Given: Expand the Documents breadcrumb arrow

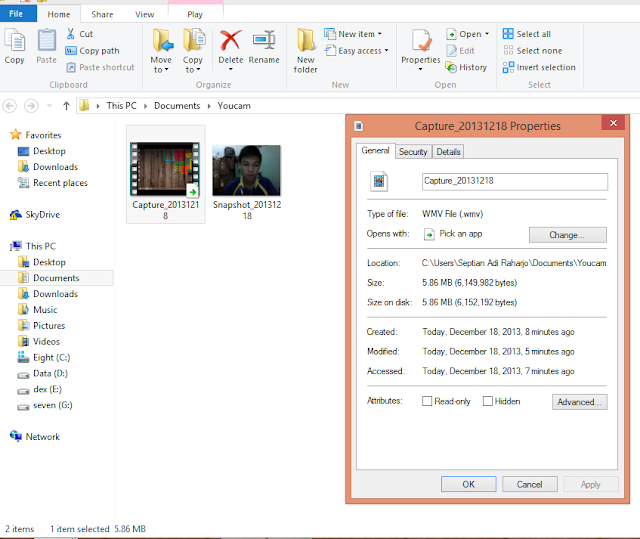Looking at the screenshot, I should 209,106.
